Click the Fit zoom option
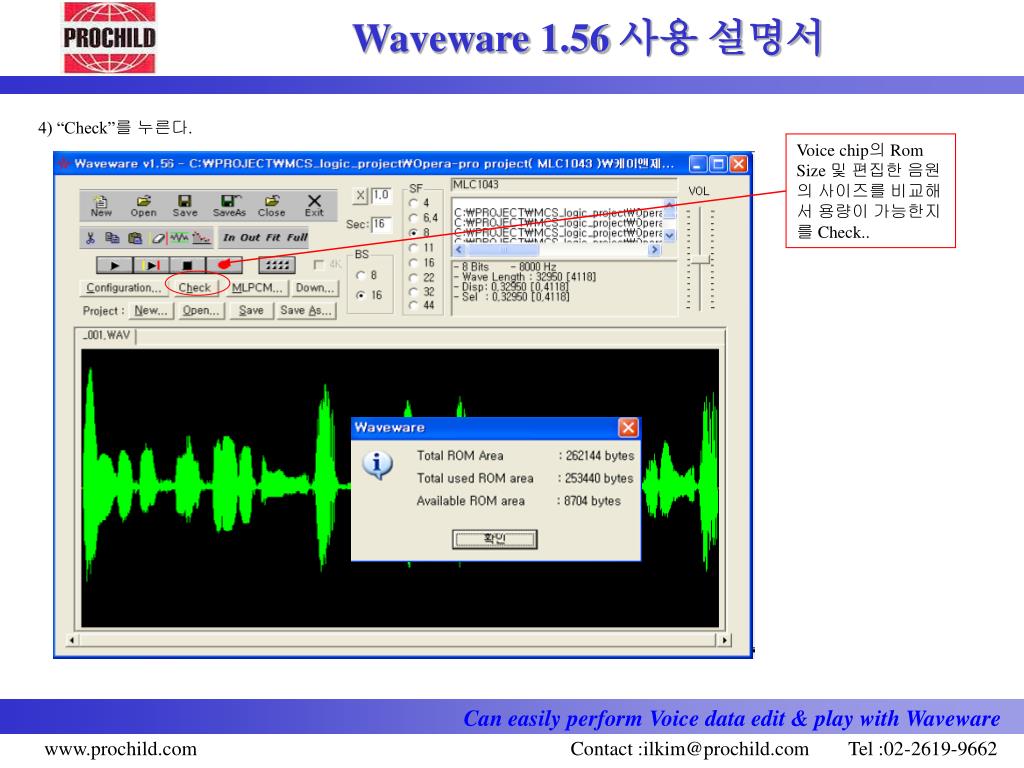The image size is (1024, 768). [273, 238]
